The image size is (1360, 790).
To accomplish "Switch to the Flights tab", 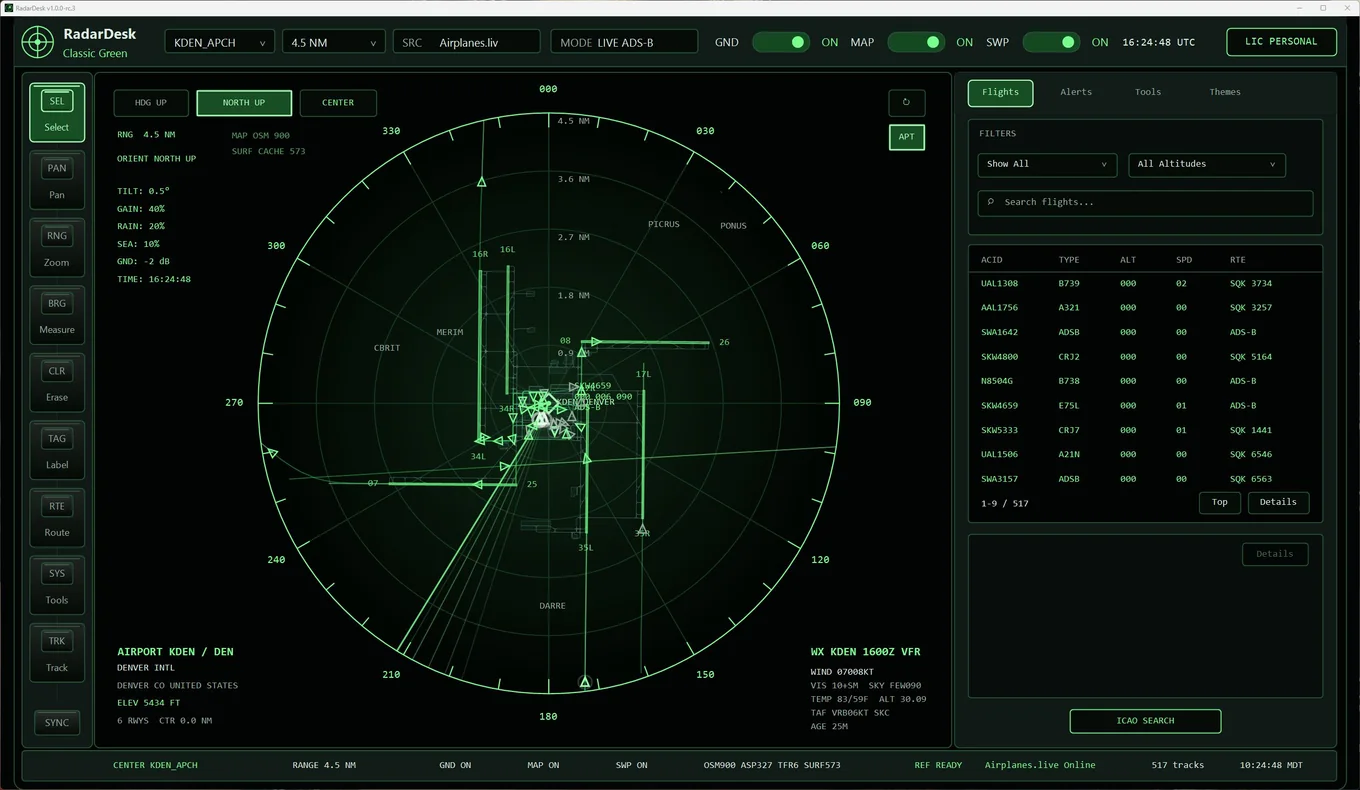I will (x=1000, y=92).
